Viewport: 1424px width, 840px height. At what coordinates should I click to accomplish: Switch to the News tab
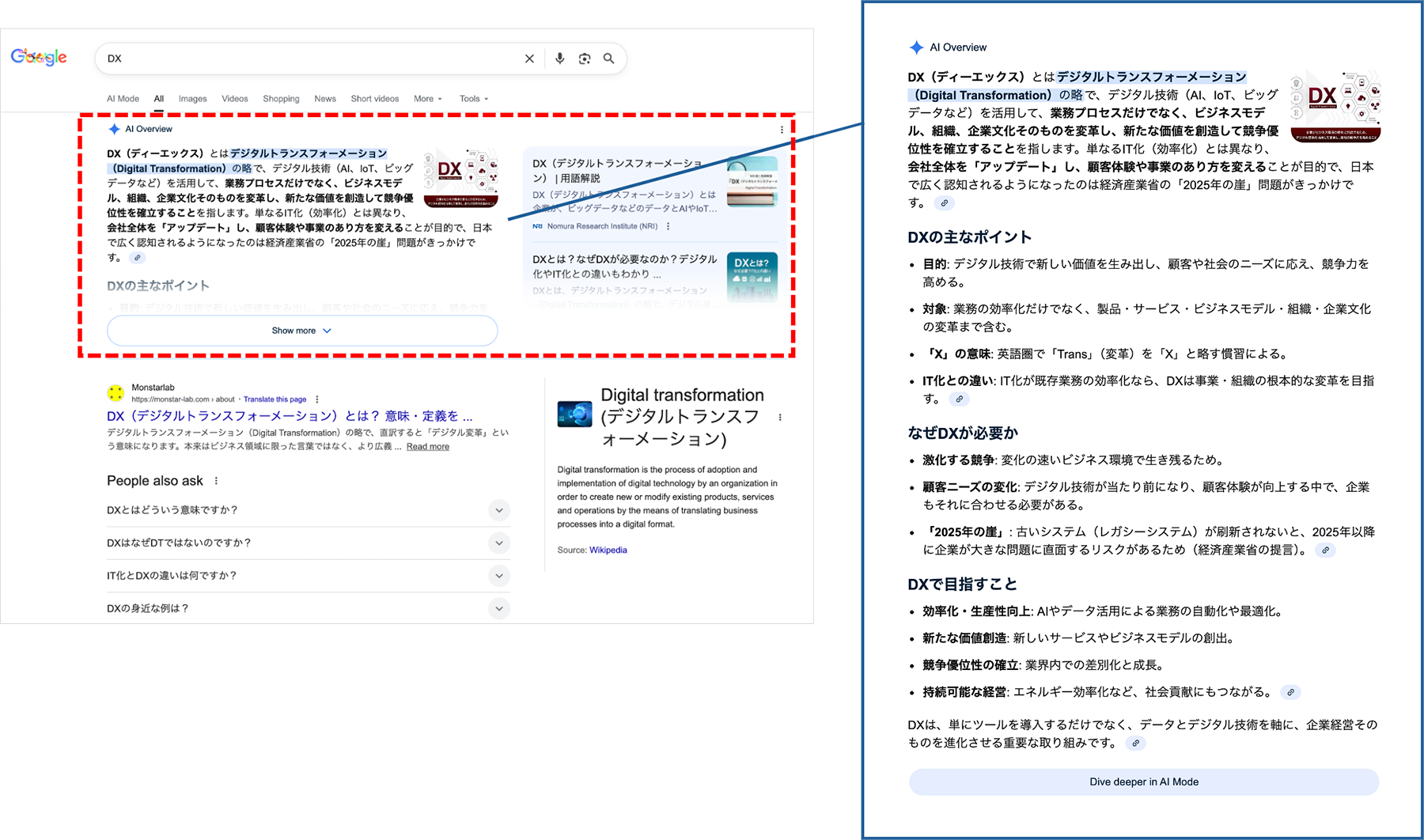click(x=325, y=99)
